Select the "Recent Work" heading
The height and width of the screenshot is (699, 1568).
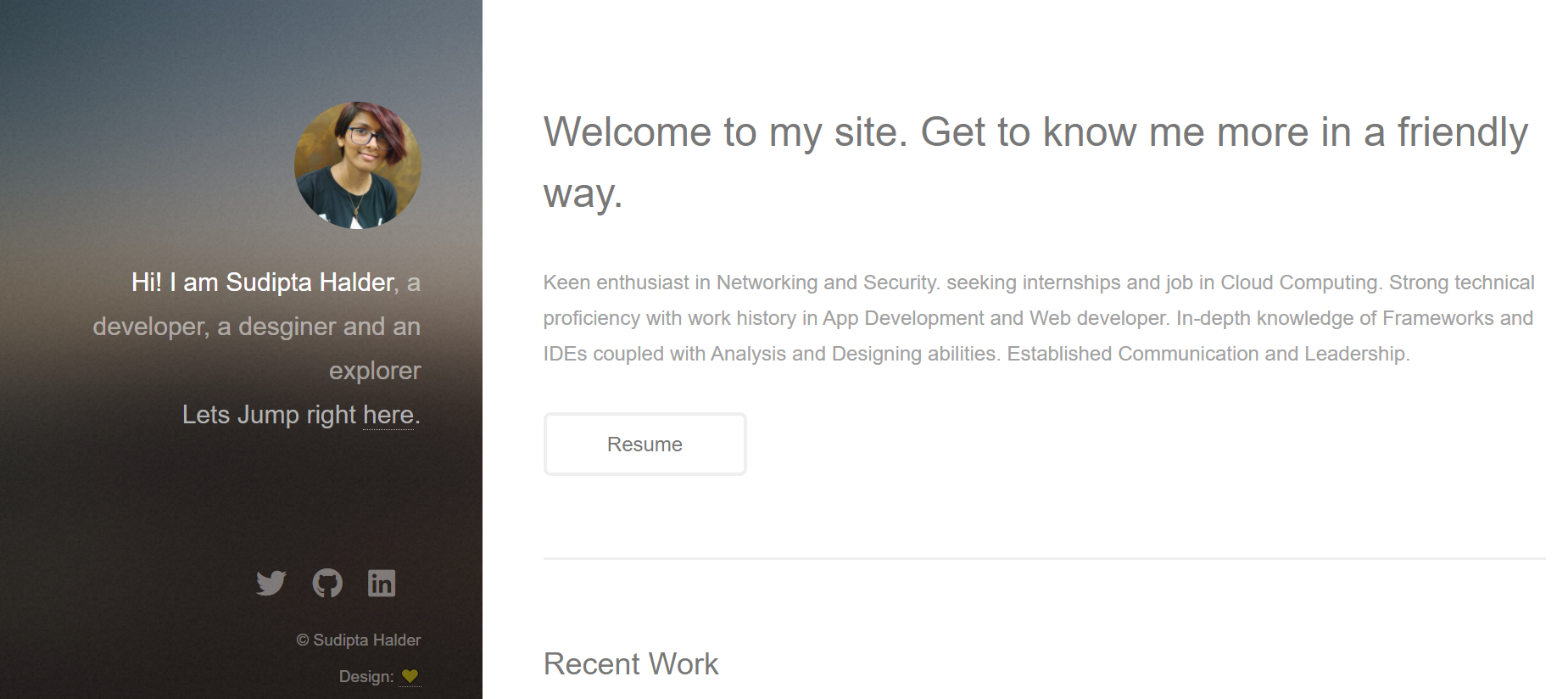pyautogui.click(x=630, y=663)
